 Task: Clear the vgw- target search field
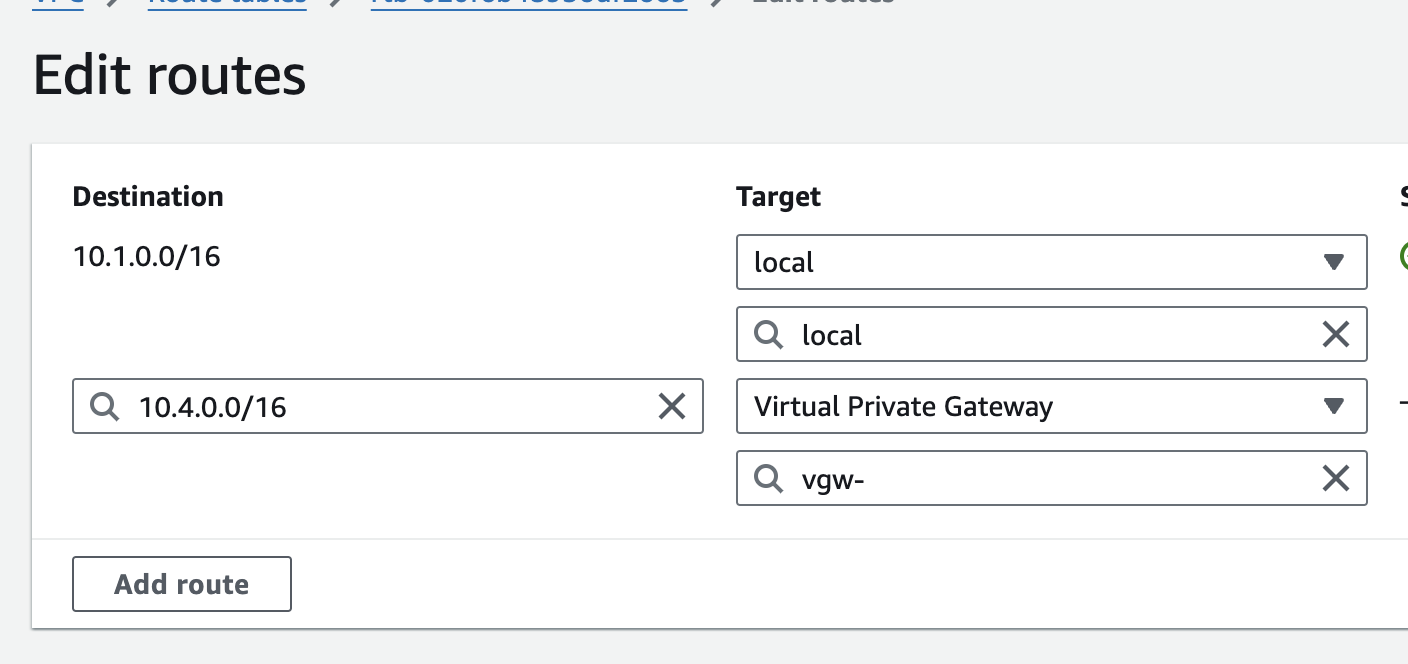[x=1336, y=479]
